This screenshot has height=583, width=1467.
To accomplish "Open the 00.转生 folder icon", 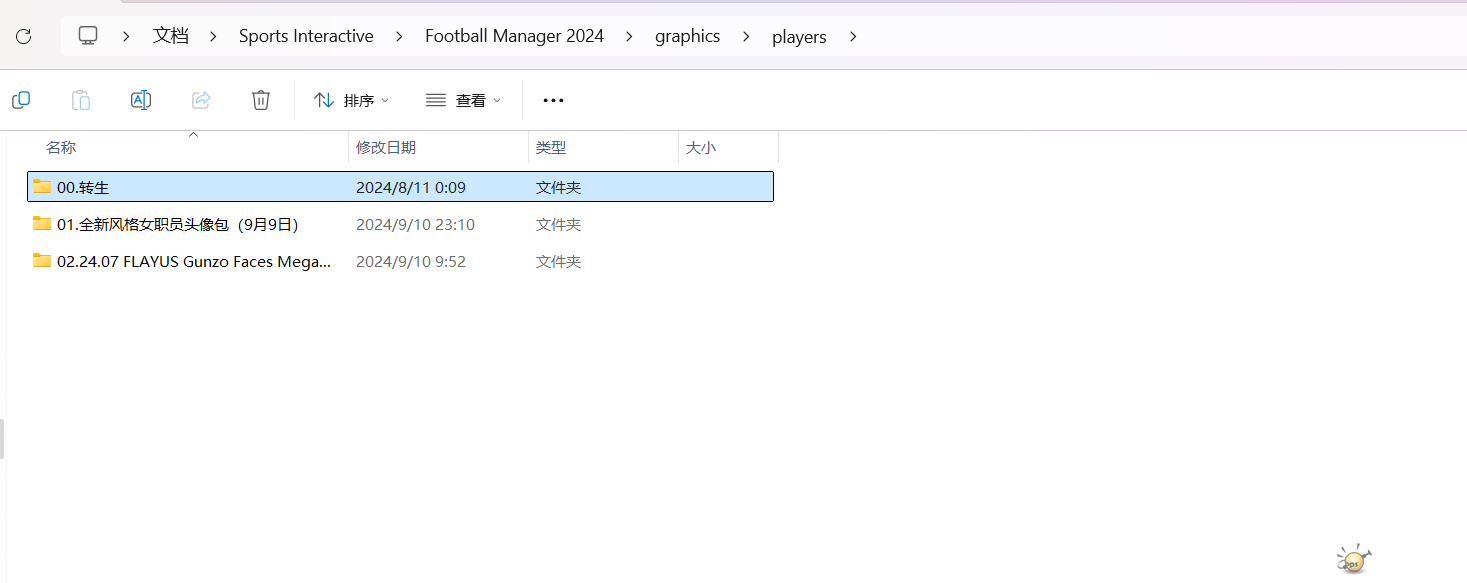I will click(42, 187).
